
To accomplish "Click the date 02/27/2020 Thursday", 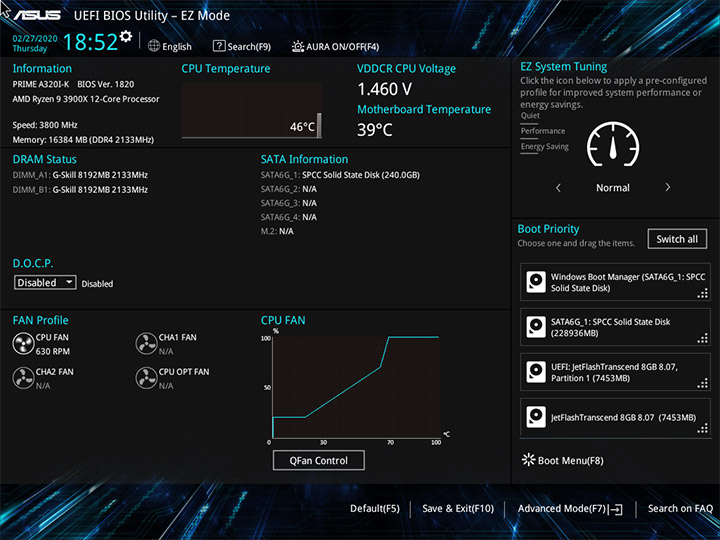I will pos(35,43).
